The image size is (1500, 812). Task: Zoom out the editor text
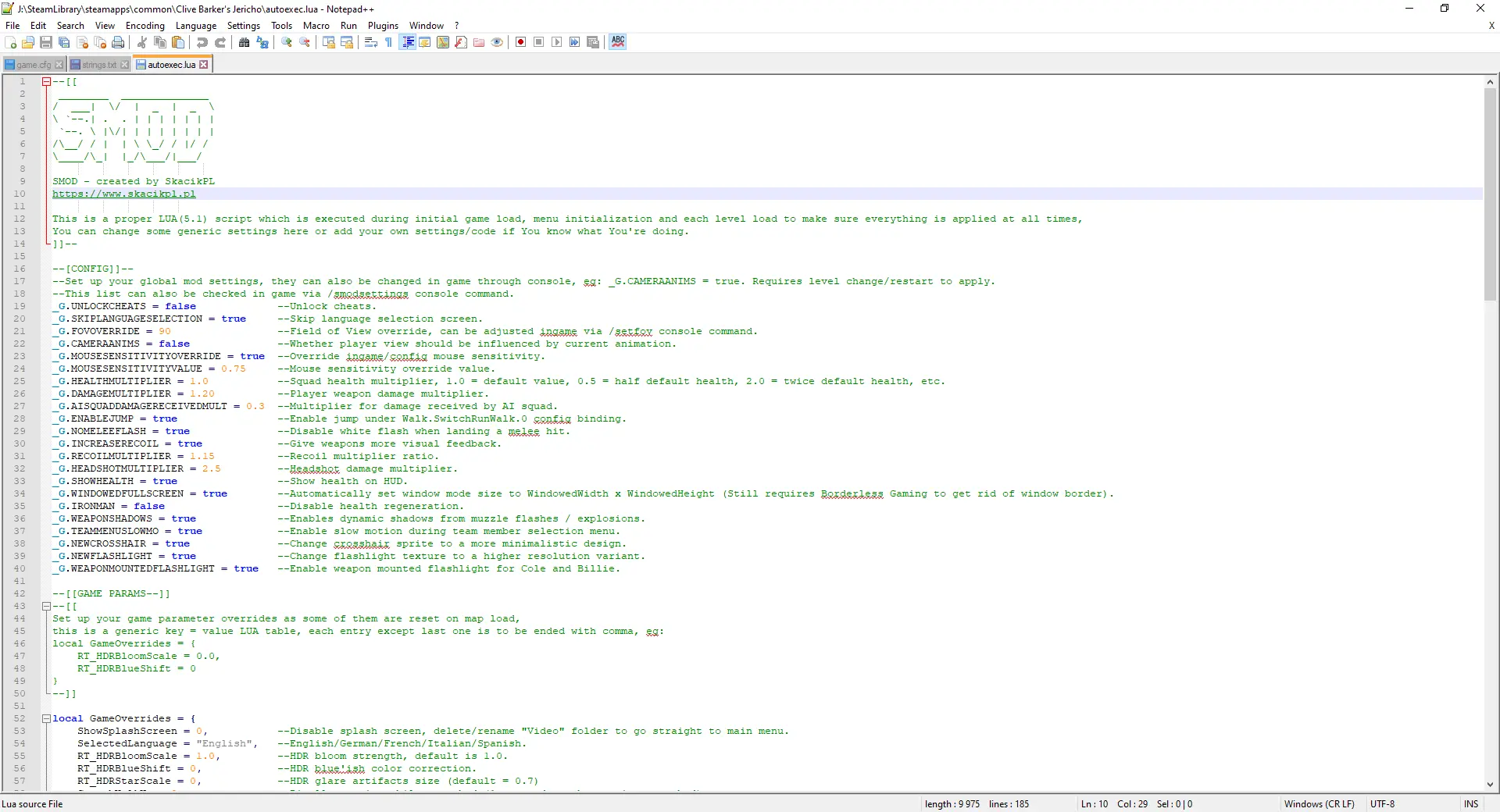point(305,42)
